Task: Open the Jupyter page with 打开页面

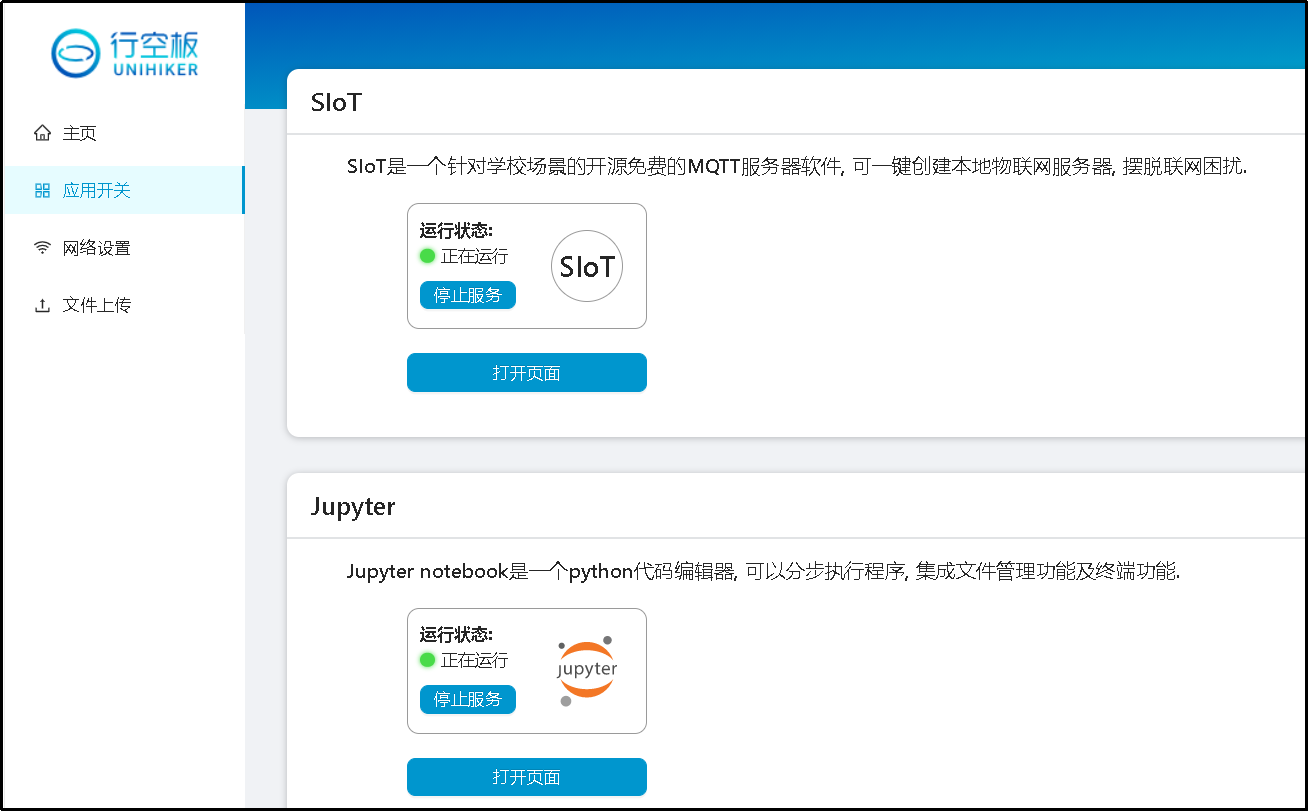Action: coord(527,777)
